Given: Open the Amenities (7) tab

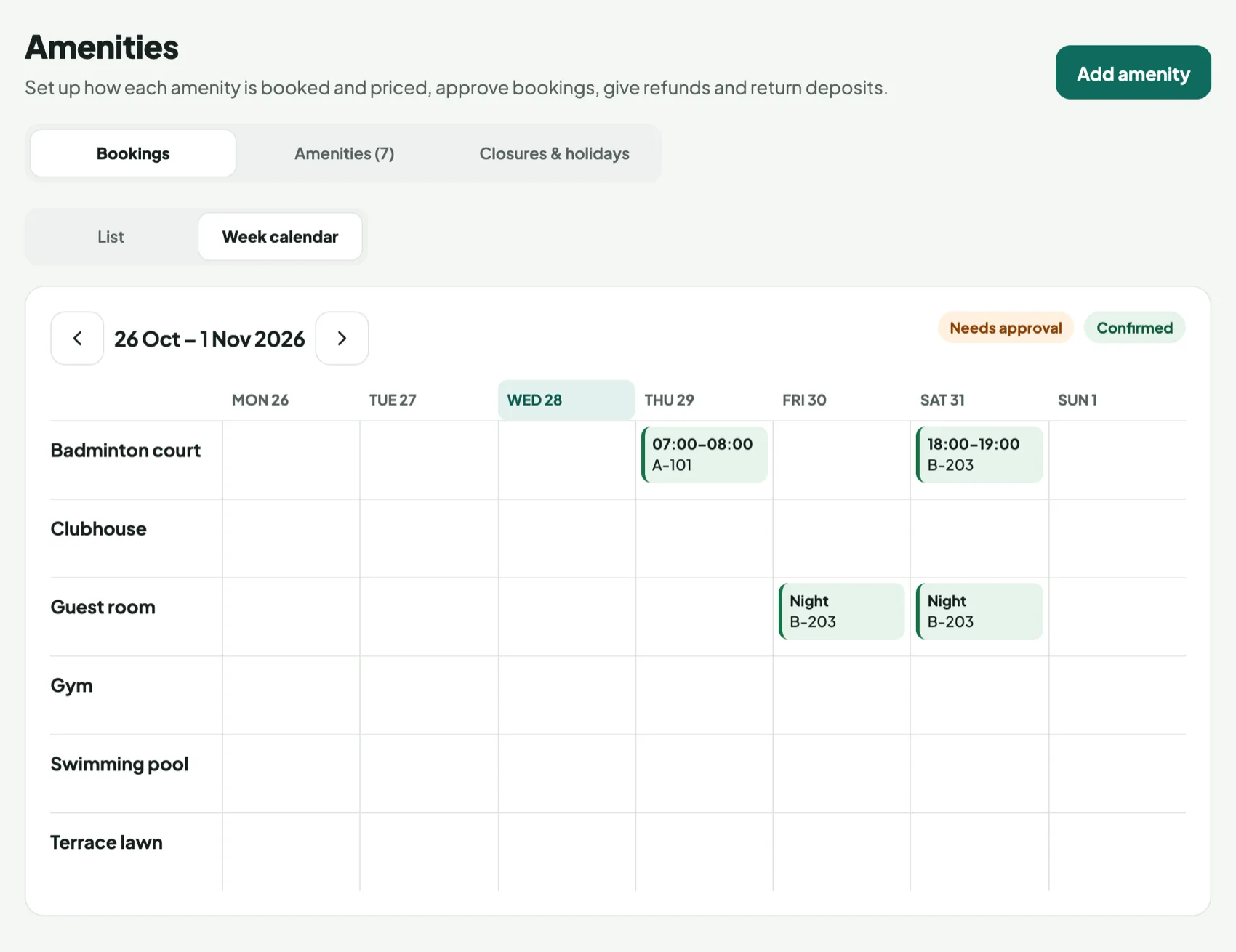Looking at the screenshot, I should (x=344, y=153).
